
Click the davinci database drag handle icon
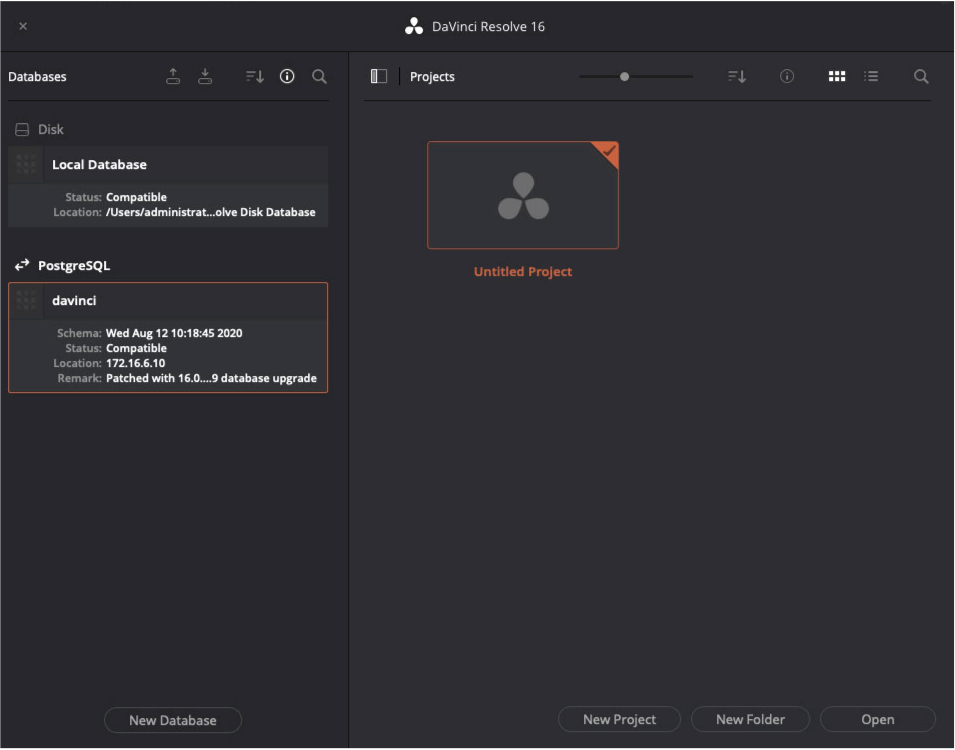coord(26,300)
